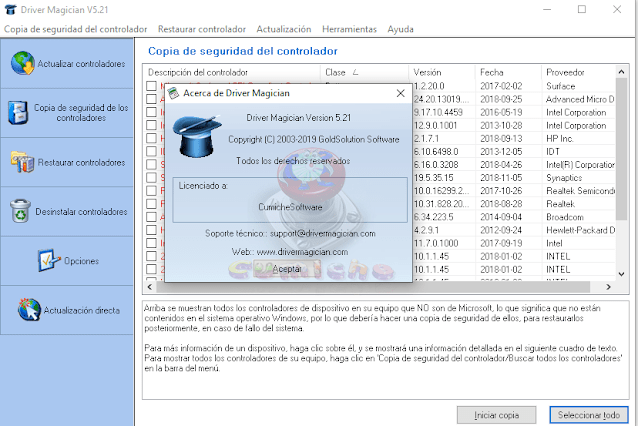
Task: Click the Desinstalar controladores sidebar label
Action: pos(81,212)
